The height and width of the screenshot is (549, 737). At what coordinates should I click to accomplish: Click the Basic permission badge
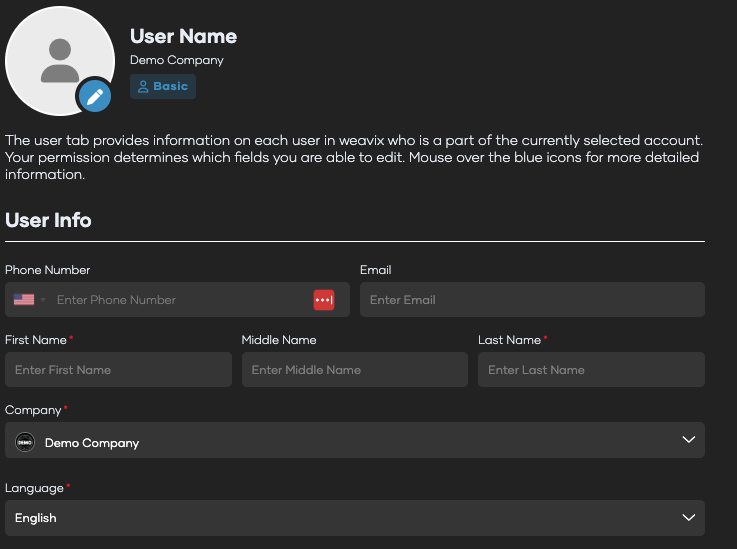click(x=163, y=86)
